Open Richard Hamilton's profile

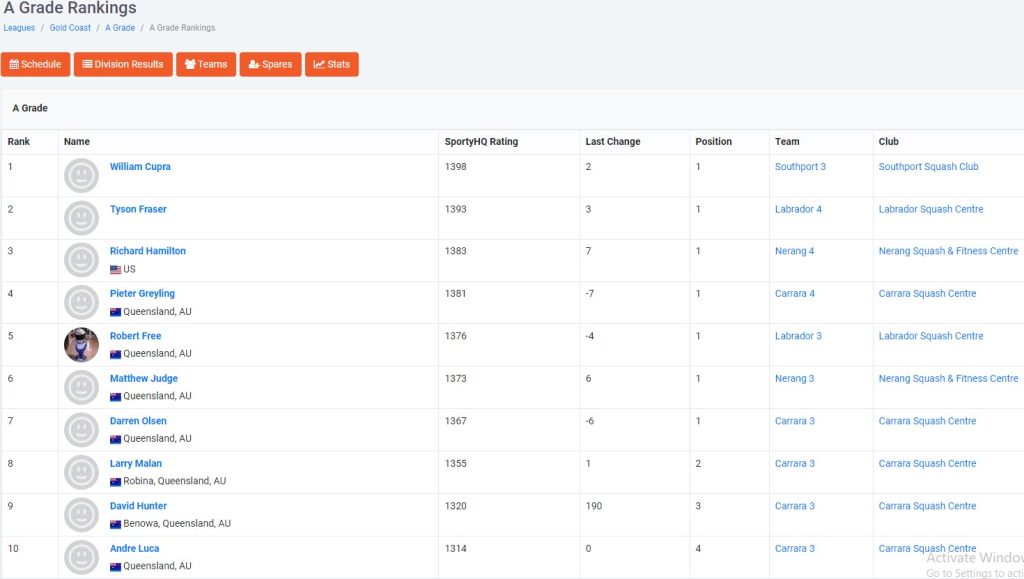click(x=148, y=251)
